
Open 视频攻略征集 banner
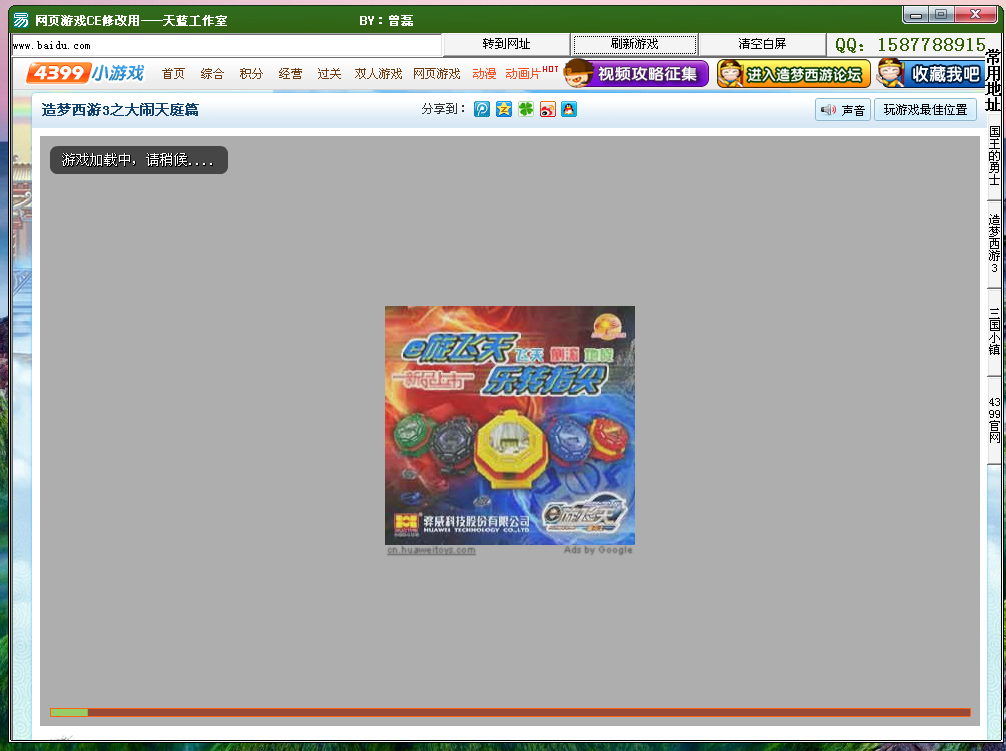coord(637,73)
